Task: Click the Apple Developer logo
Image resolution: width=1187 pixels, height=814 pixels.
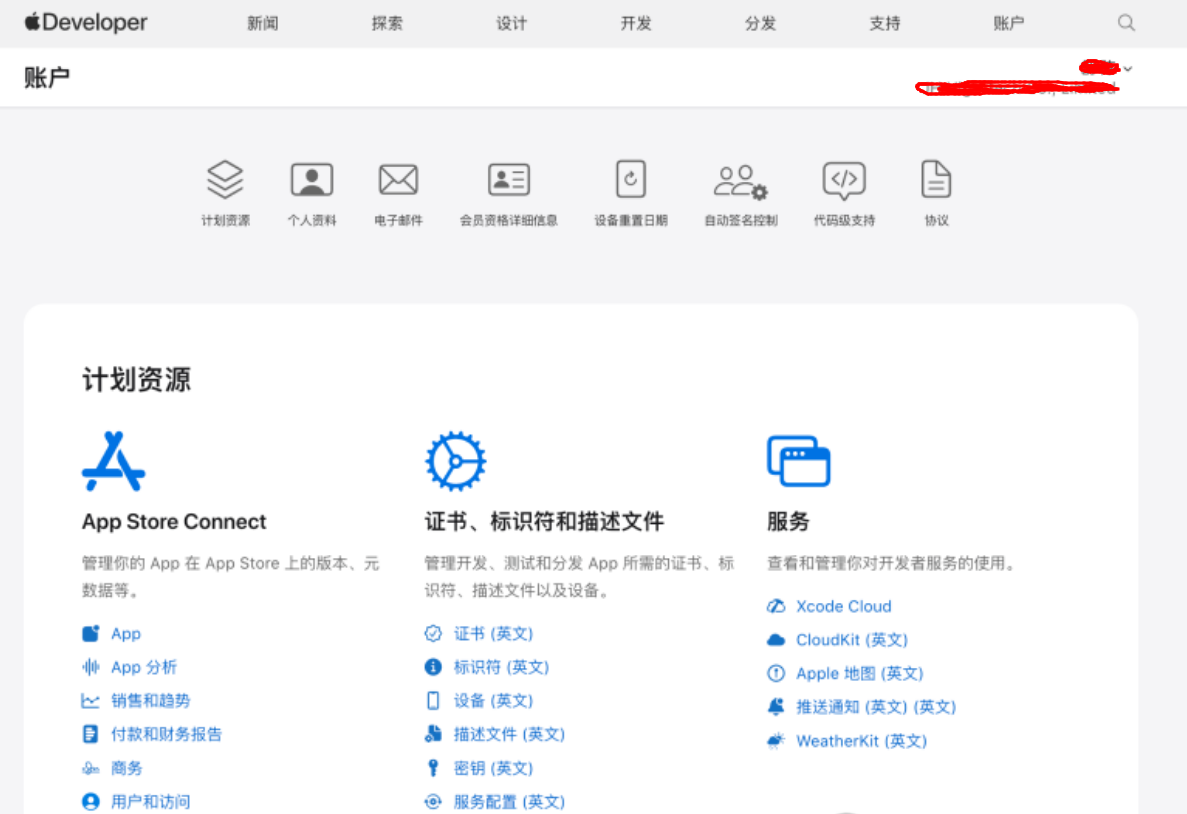Action: point(86,23)
